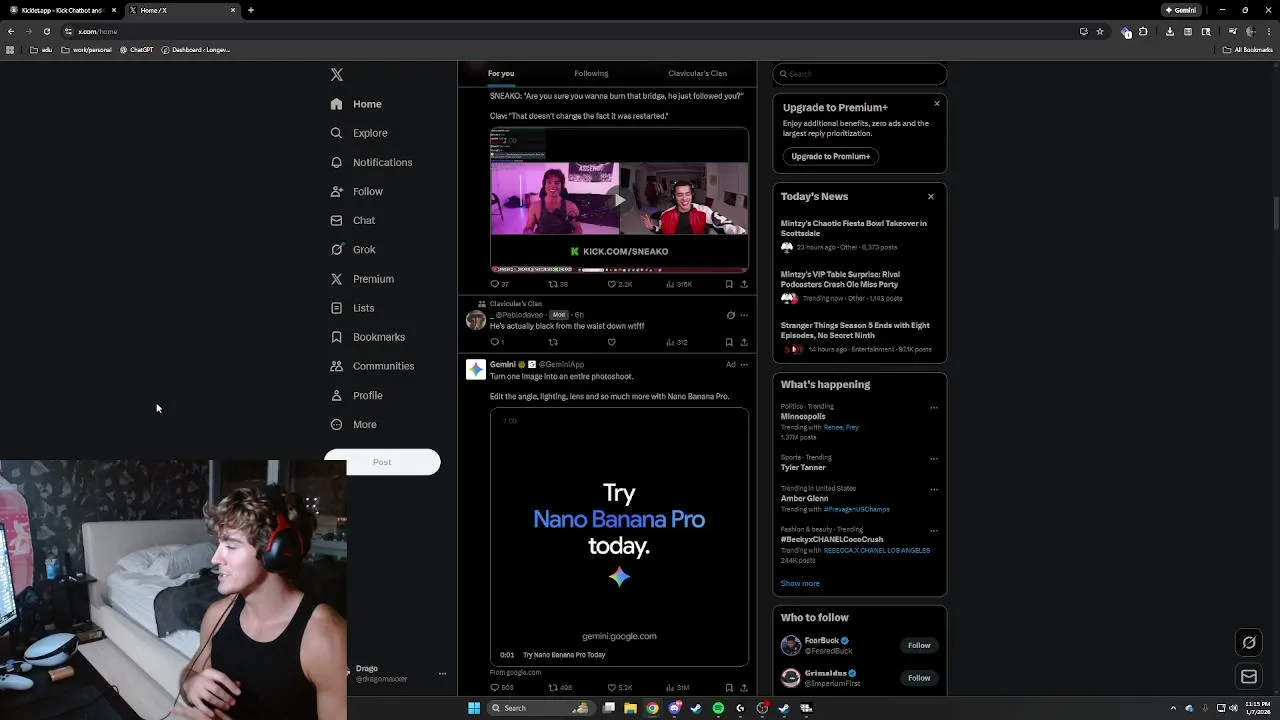This screenshot has height=720, width=1280.
Task: Bookmark the SNEAKO video post
Action: pyautogui.click(x=729, y=284)
